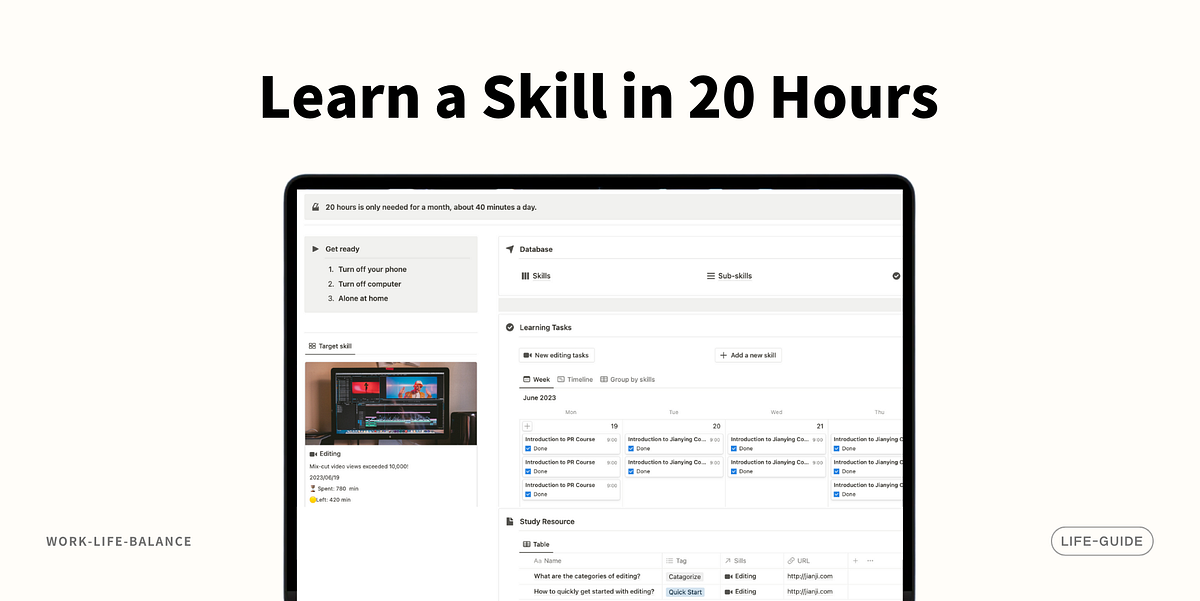Click the video camera icon on the Editing card

313,454
